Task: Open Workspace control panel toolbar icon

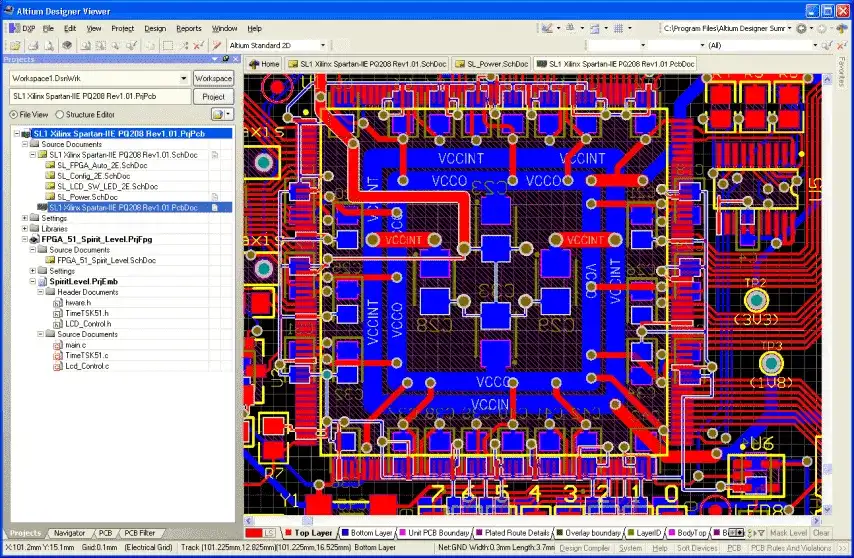Action: click(67, 46)
